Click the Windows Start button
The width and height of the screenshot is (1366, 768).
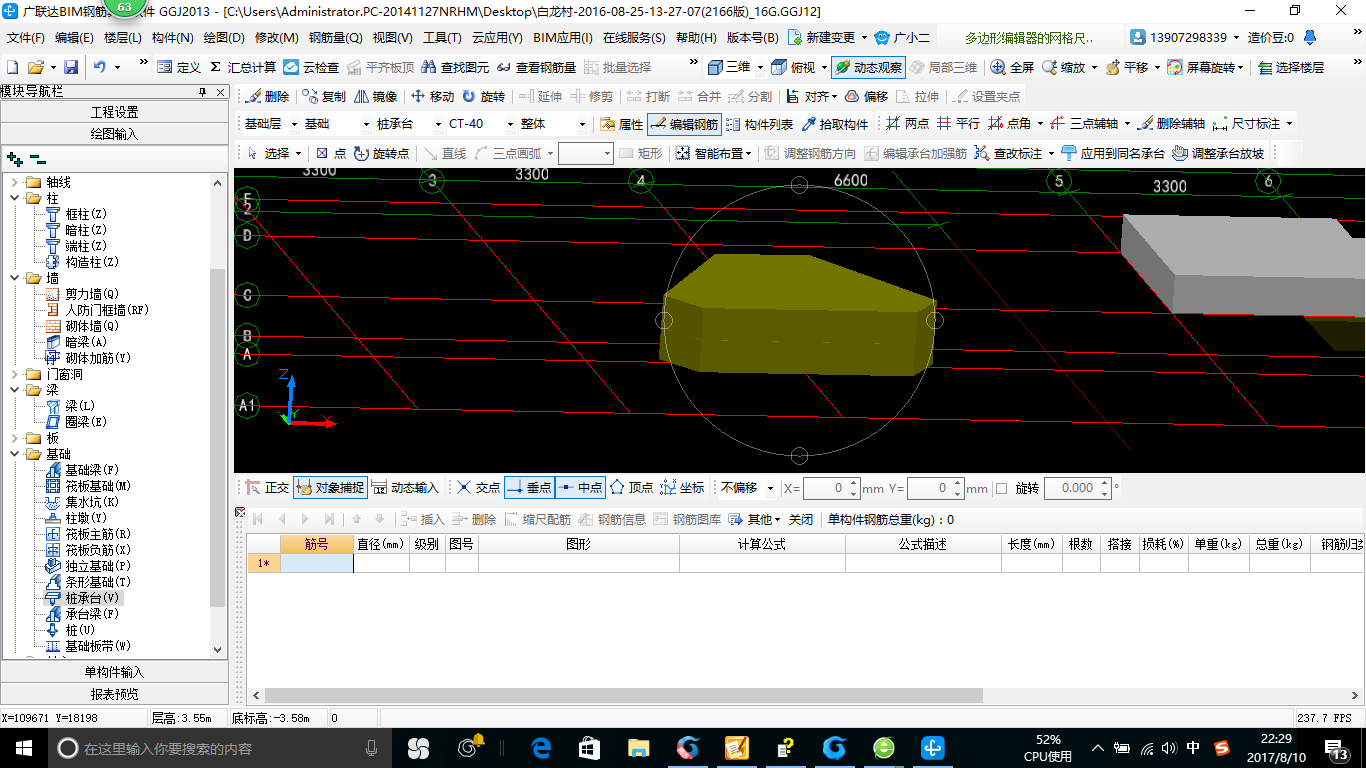tap(24, 748)
